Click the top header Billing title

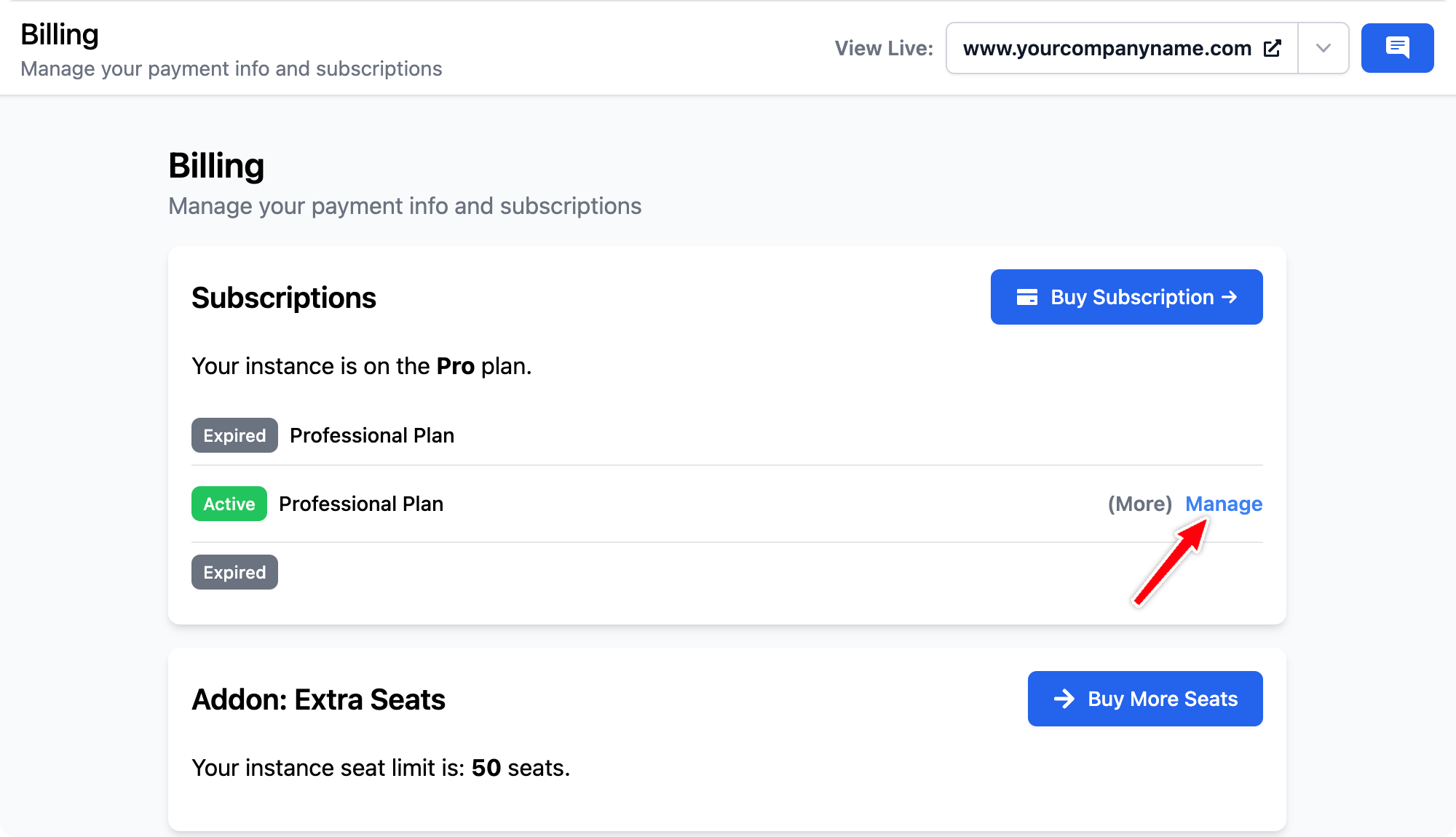point(60,34)
